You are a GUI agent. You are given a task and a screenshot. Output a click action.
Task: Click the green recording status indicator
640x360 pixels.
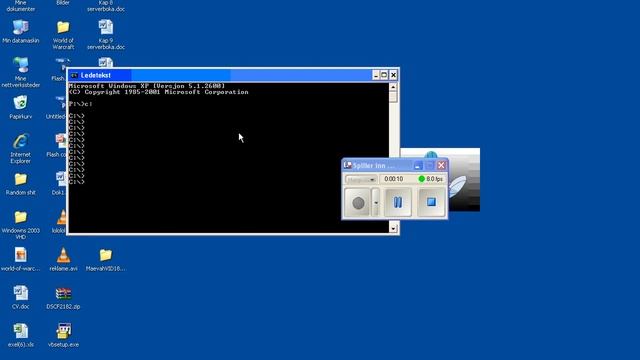422,179
